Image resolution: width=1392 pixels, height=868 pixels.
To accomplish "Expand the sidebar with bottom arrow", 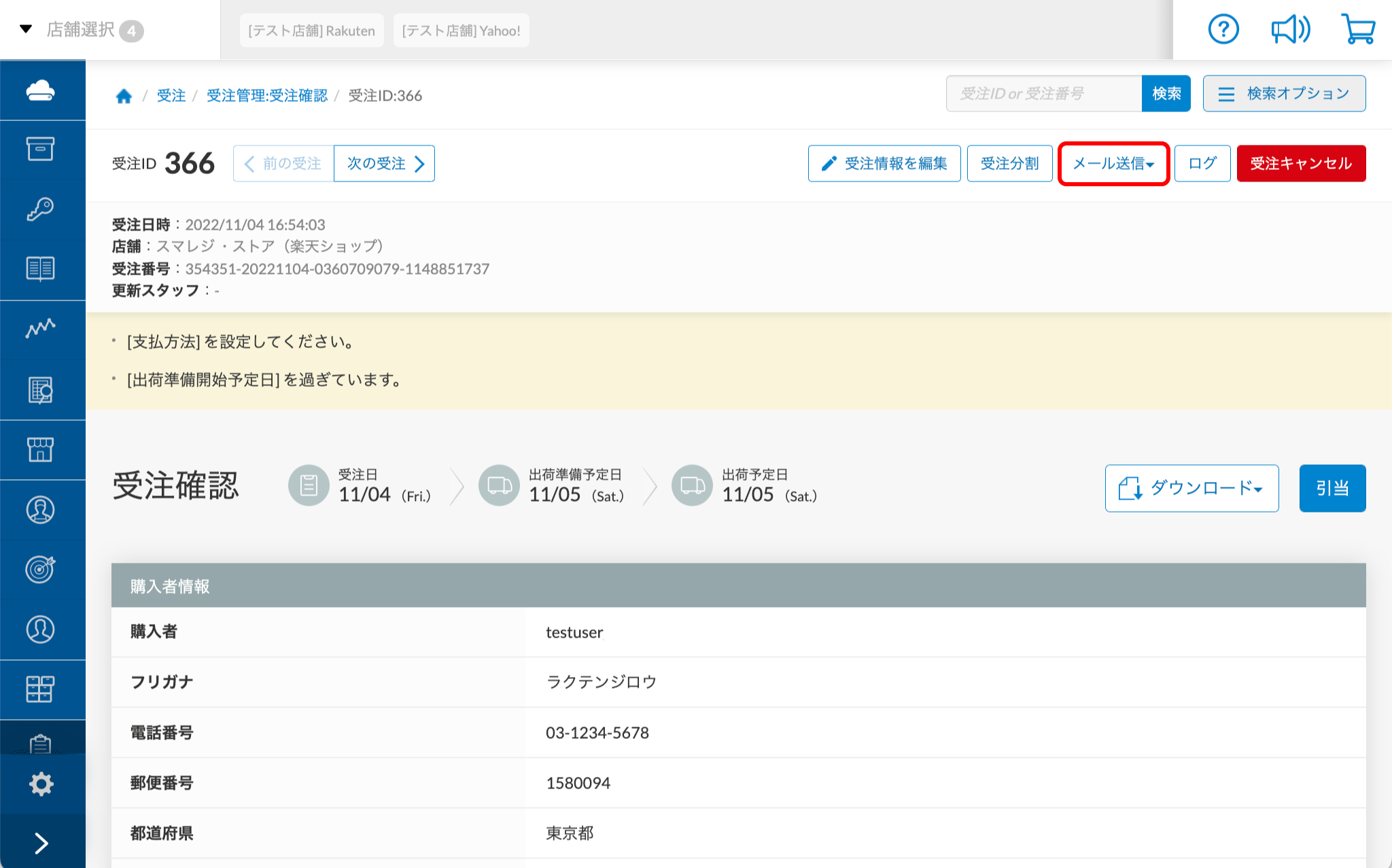I will (41, 843).
